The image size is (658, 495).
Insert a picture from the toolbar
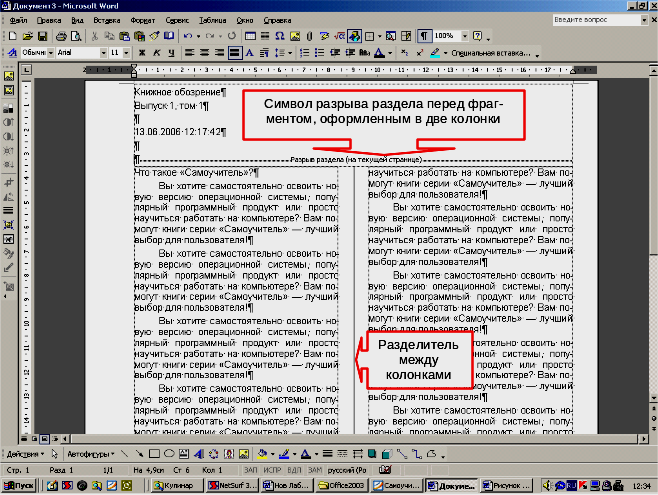295,36
